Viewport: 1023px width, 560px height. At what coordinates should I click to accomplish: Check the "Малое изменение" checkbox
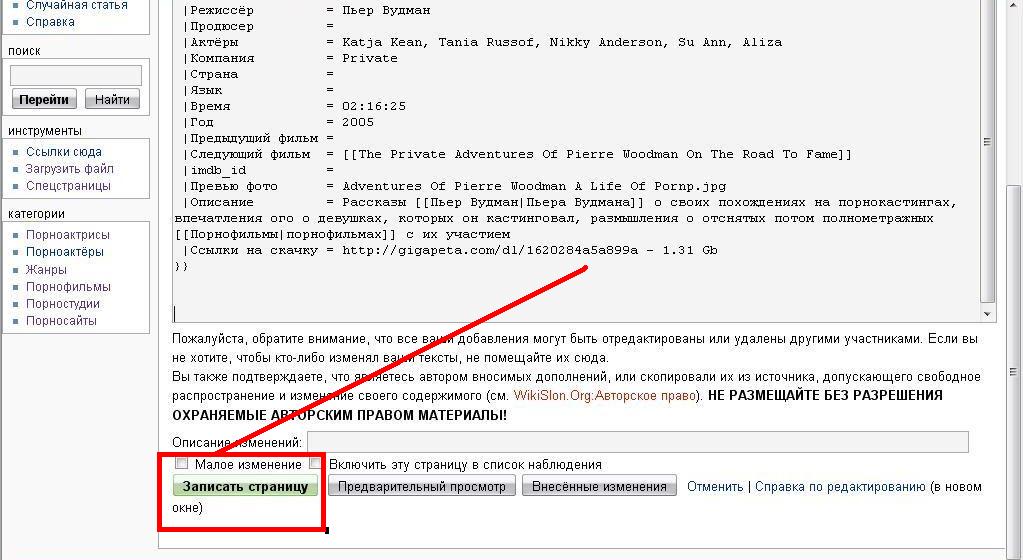tap(182, 464)
